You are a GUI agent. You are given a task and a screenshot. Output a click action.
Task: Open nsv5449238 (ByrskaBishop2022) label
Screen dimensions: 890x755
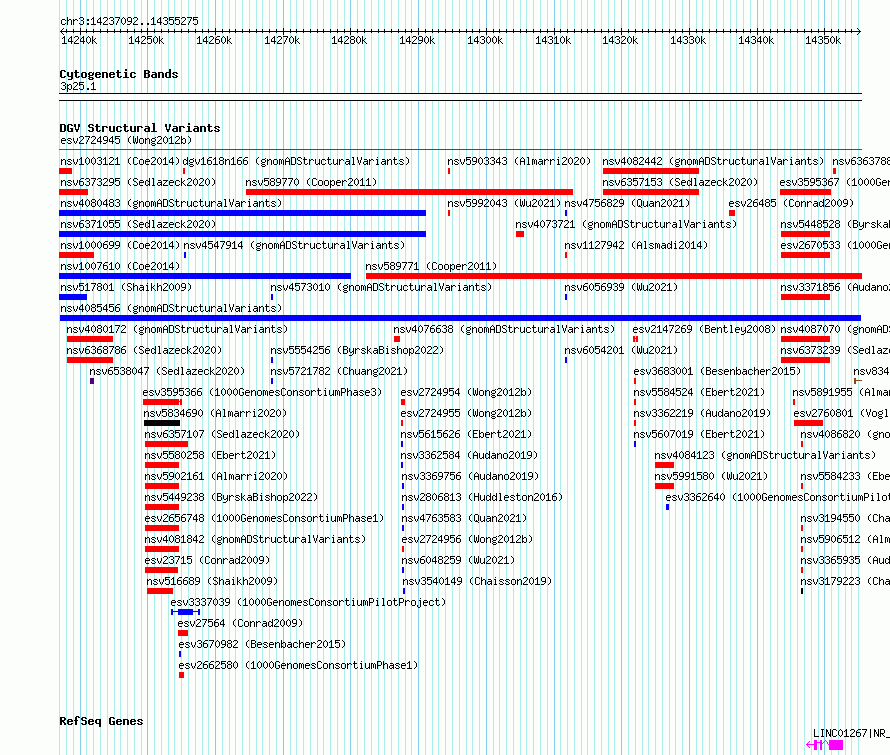pos(231,497)
